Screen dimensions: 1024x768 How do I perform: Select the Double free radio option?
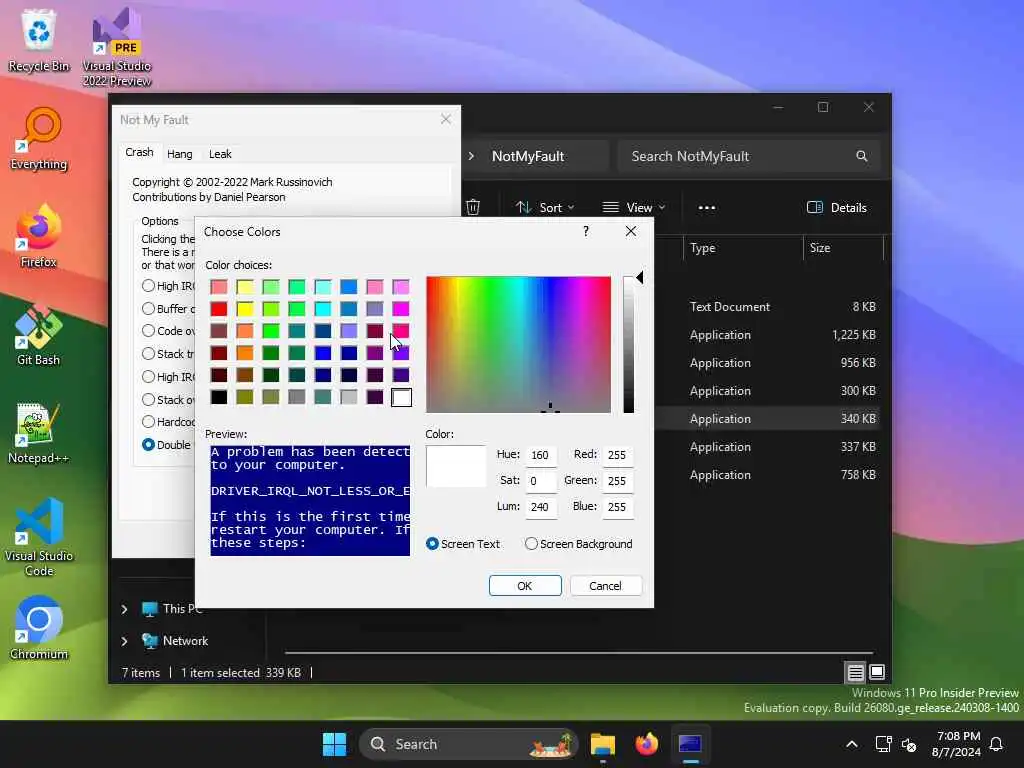pos(148,444)
